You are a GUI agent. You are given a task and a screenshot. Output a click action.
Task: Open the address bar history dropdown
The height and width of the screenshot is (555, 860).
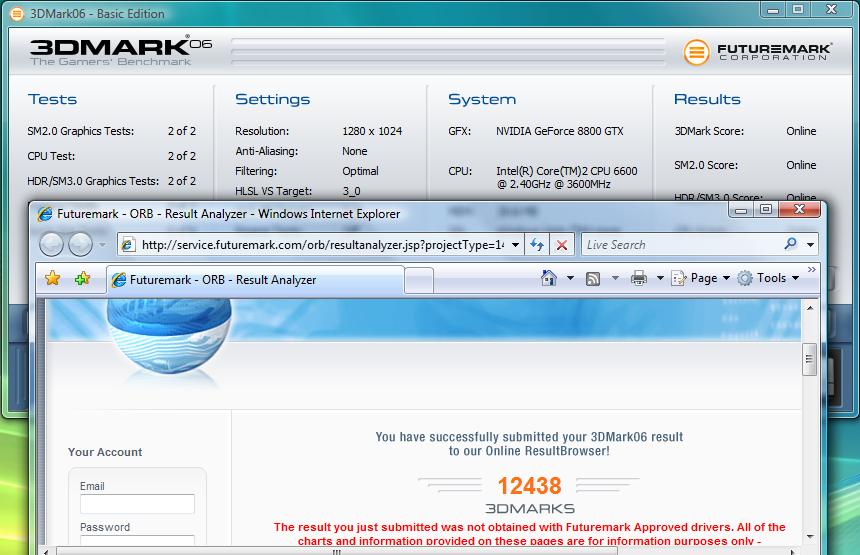click(516, 245)
